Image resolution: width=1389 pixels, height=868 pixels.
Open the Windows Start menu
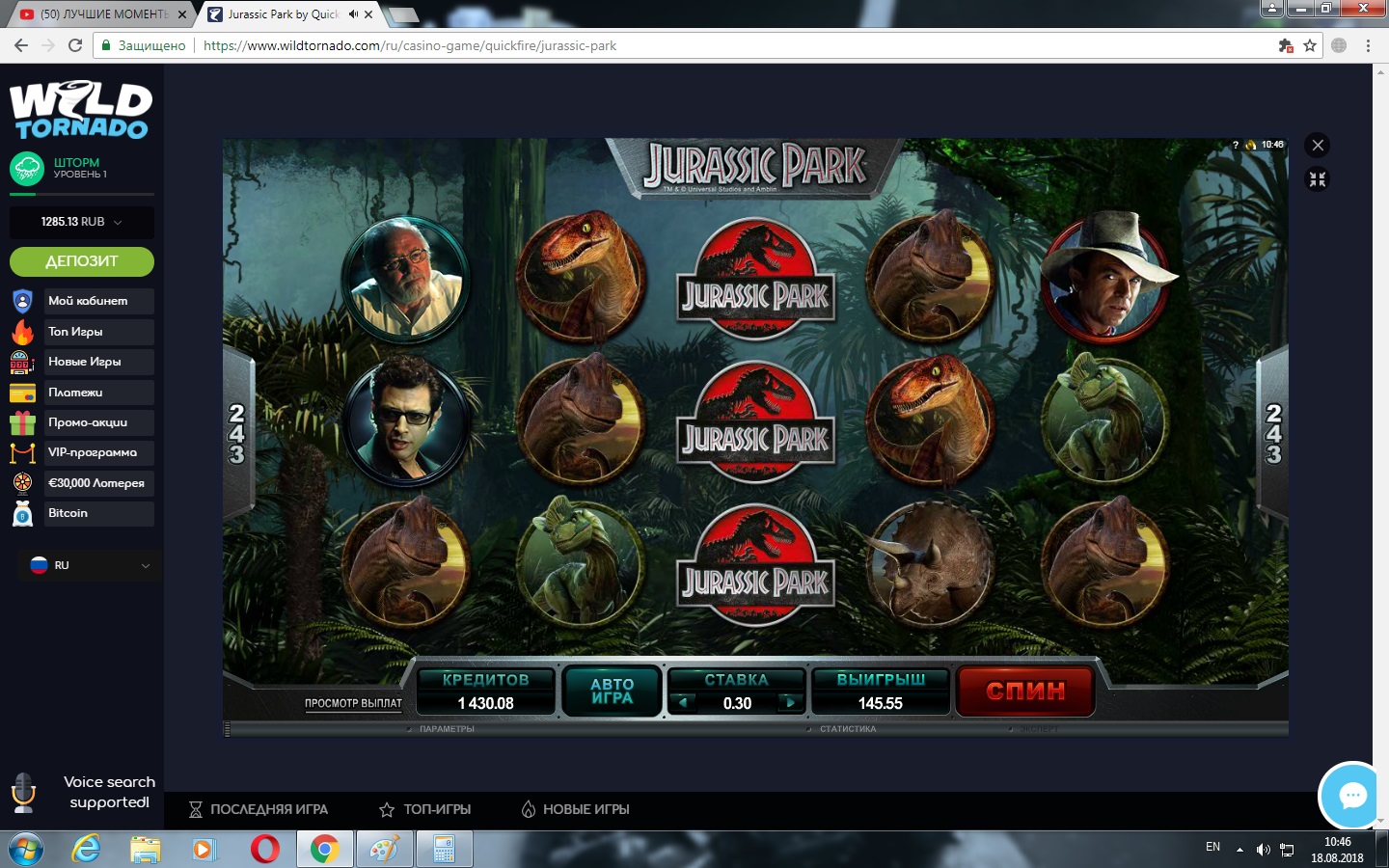tap(26, 850)
